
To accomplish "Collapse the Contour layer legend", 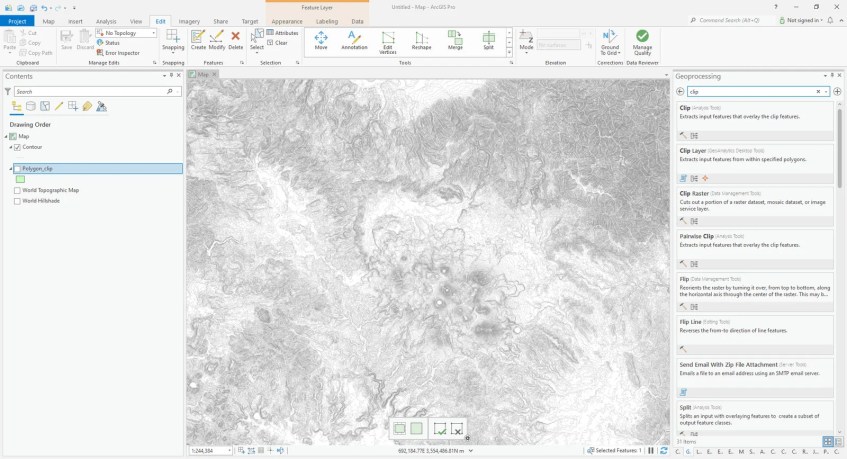I will tap(10, 147).
